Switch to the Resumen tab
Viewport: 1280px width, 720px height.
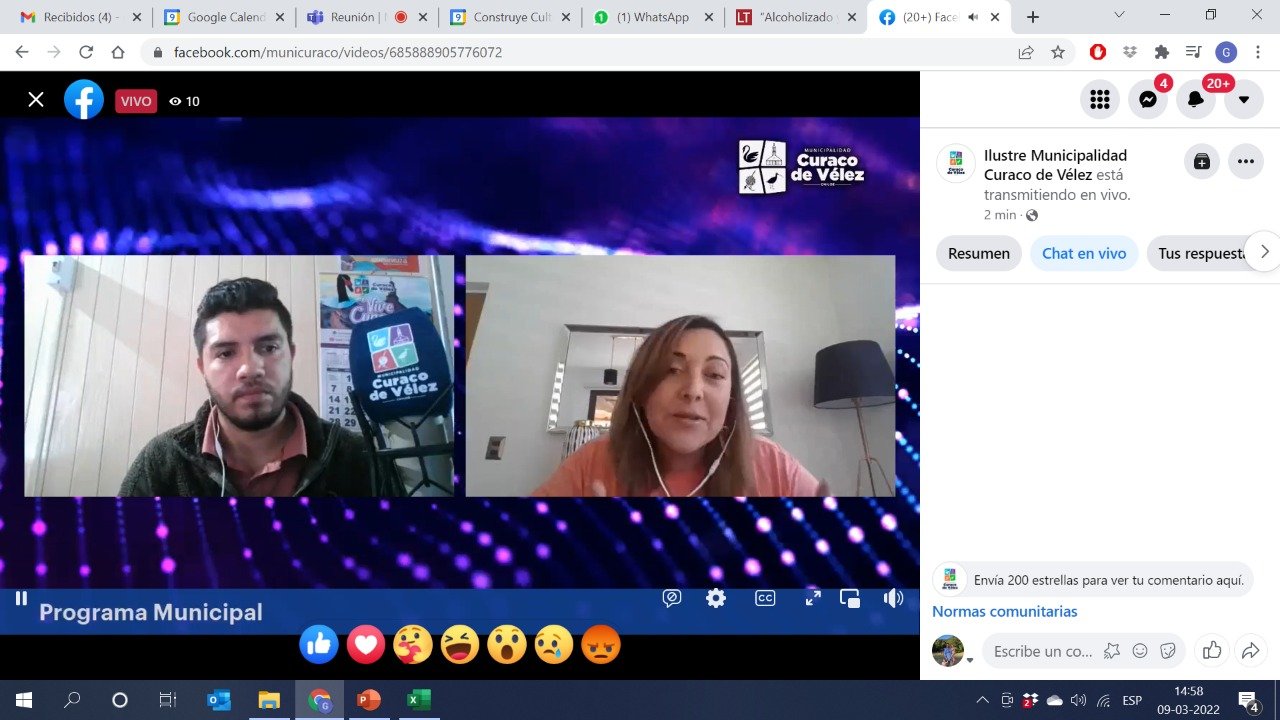click(x=978, y=253)
